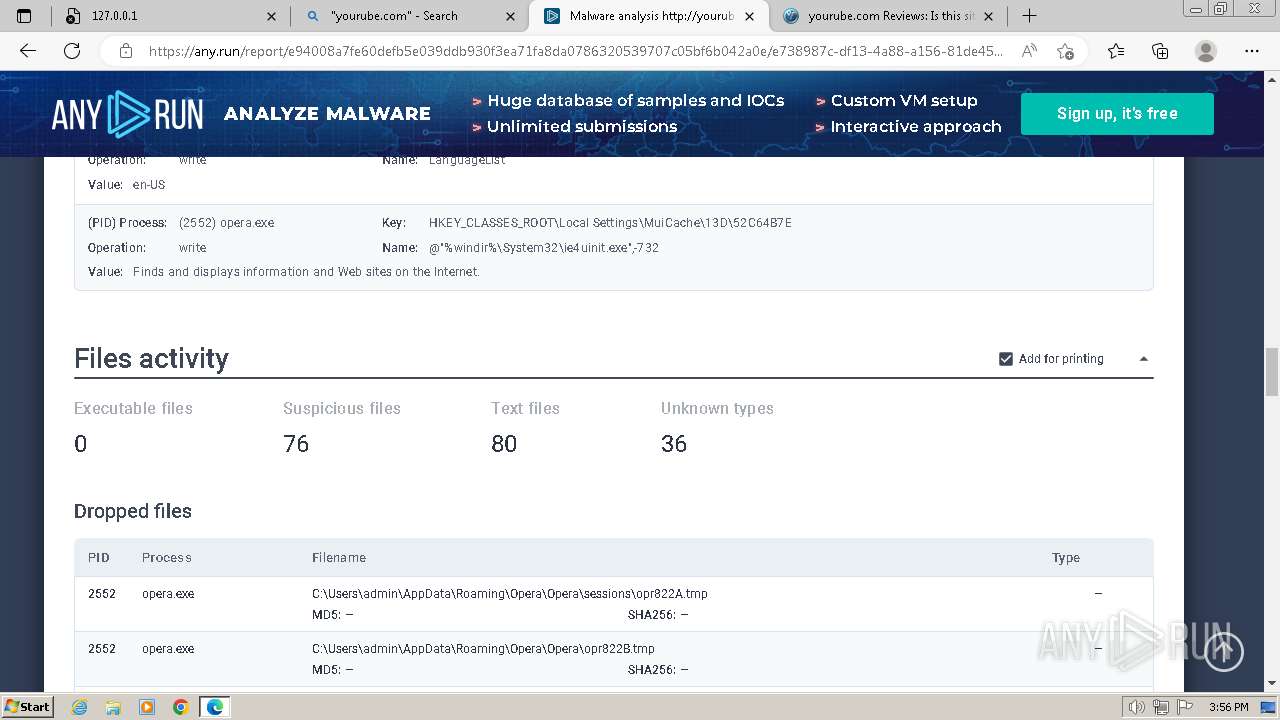The height and width of the screenshot is (720, 1280).
Task: Click the scroll to top button
Action: (1223, 652)
